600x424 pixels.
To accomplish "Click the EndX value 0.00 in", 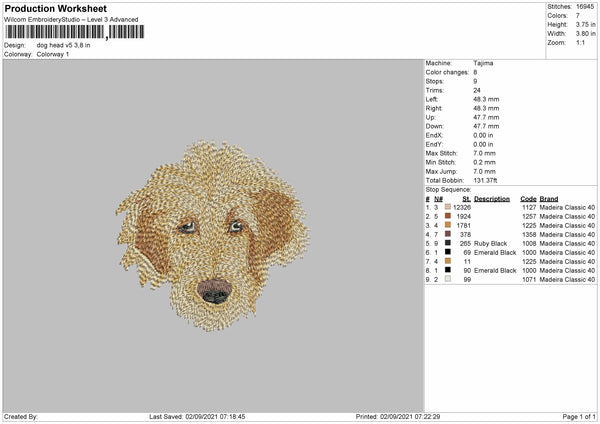I will pyautogui.click(x=483, y=135).
